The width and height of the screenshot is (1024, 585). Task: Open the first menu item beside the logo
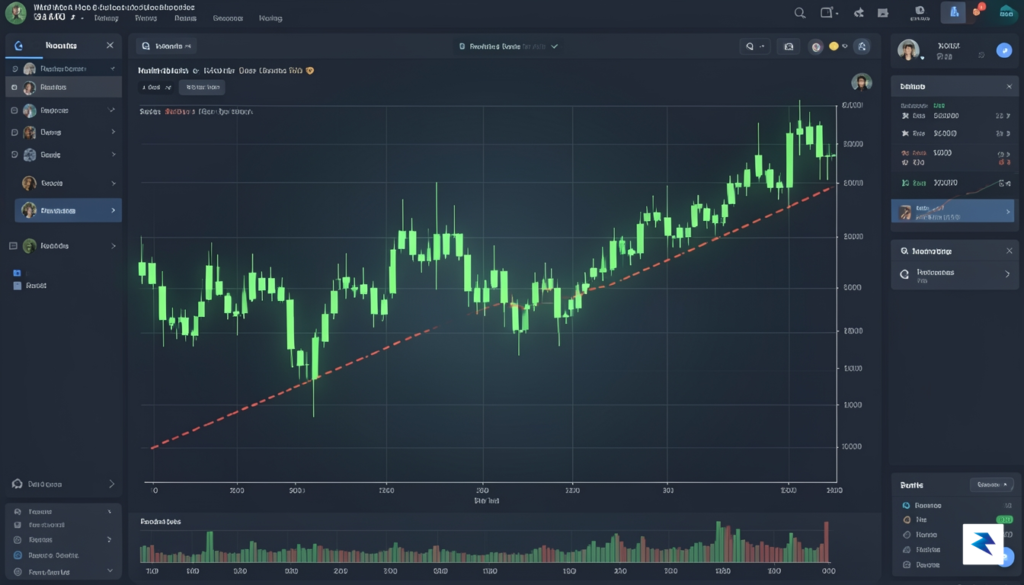[x=106, y=18]
